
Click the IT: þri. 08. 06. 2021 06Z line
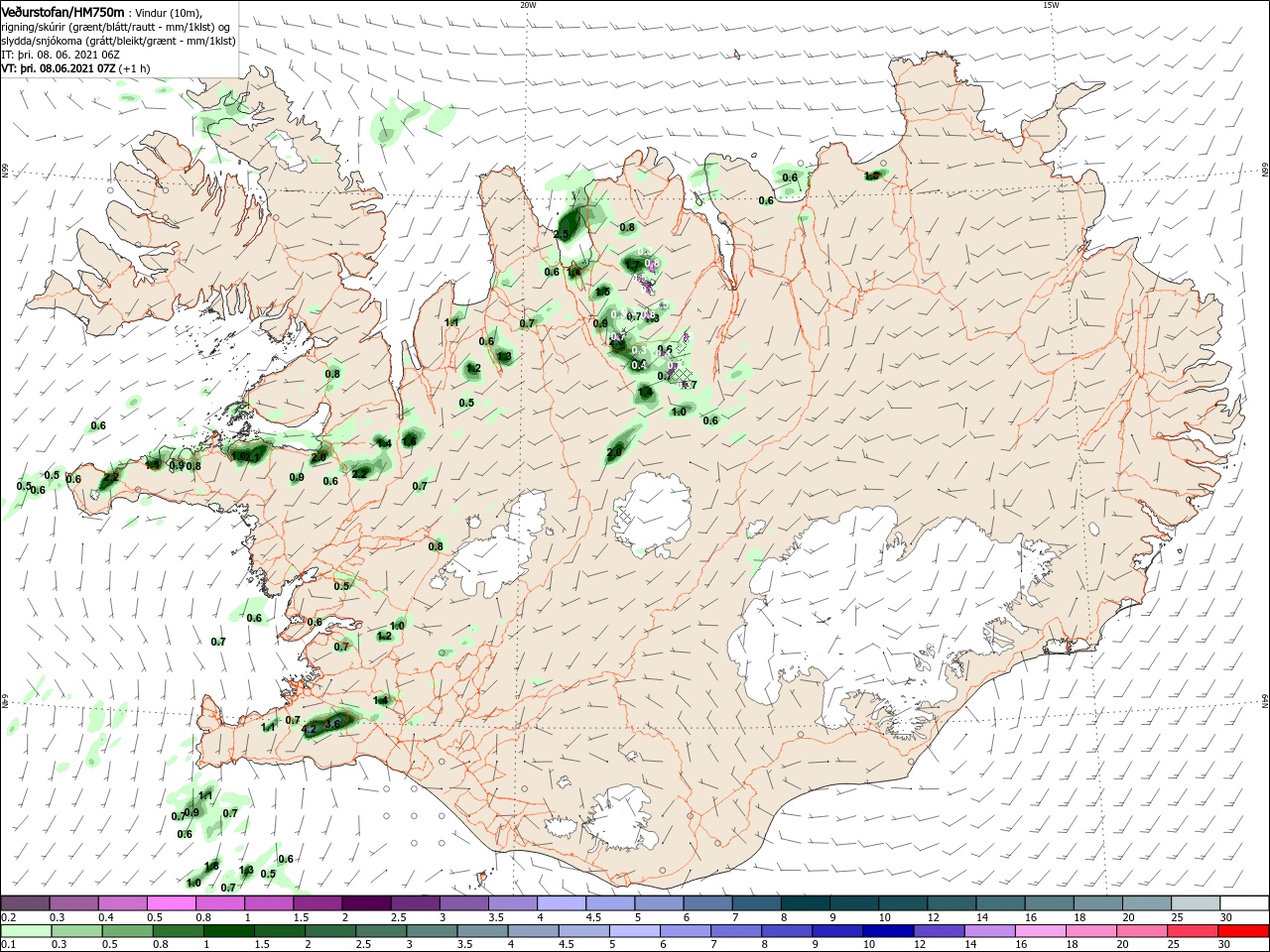tap(61, 55)
